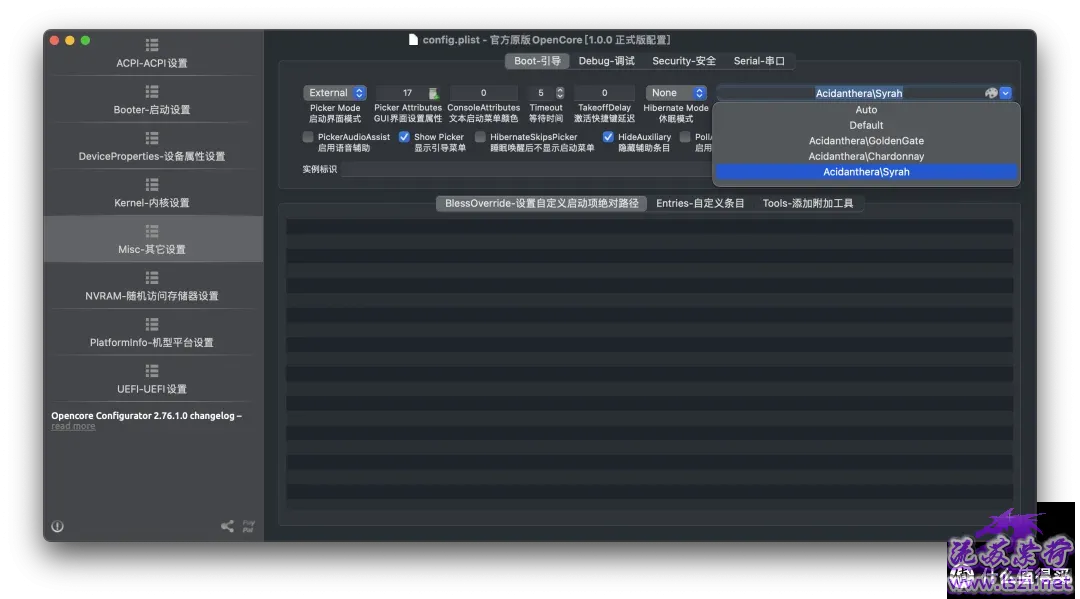The height and width of the screenshot is (599, 1080).
Task: Click the config.plist document icon in title bar
Action: coord(413,40)
